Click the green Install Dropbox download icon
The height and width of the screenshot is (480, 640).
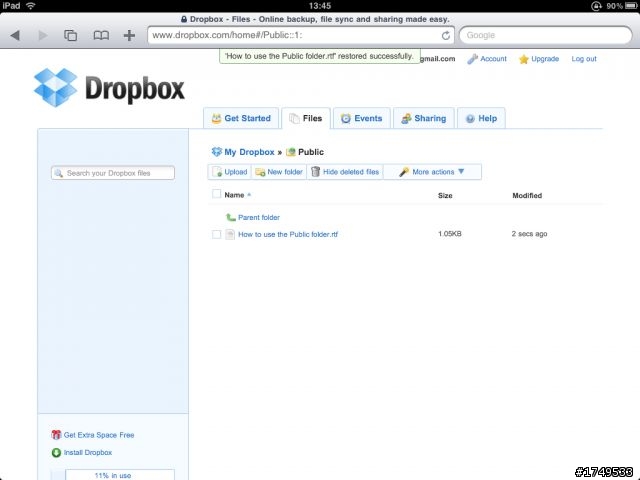[56, 452]
